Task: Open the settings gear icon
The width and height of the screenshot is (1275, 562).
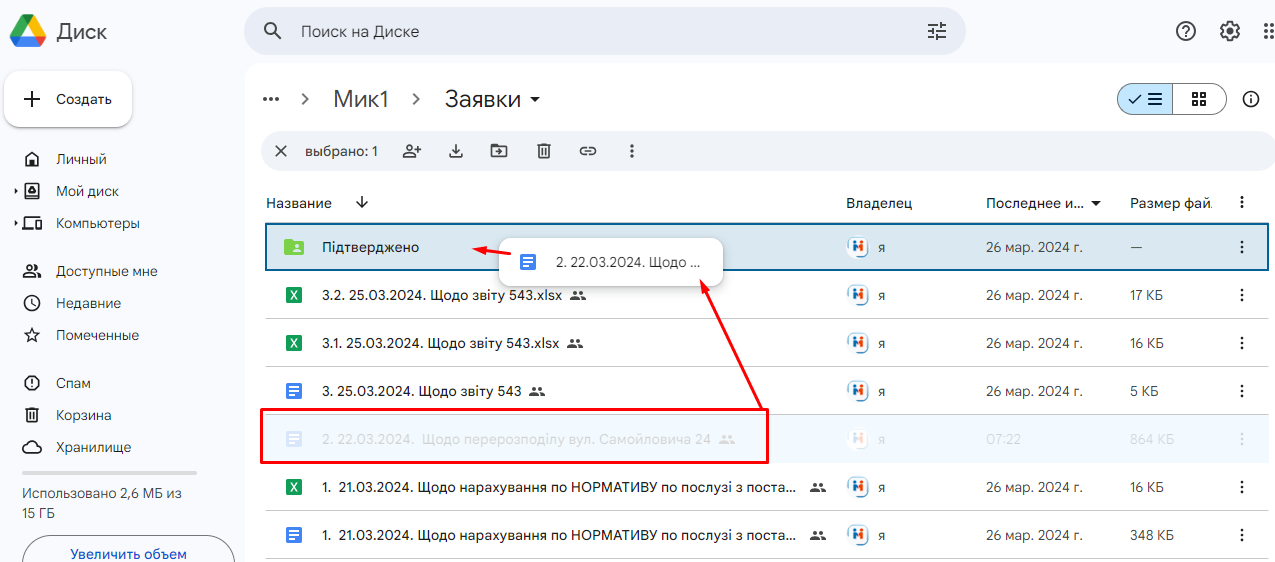Action: 1230,31
